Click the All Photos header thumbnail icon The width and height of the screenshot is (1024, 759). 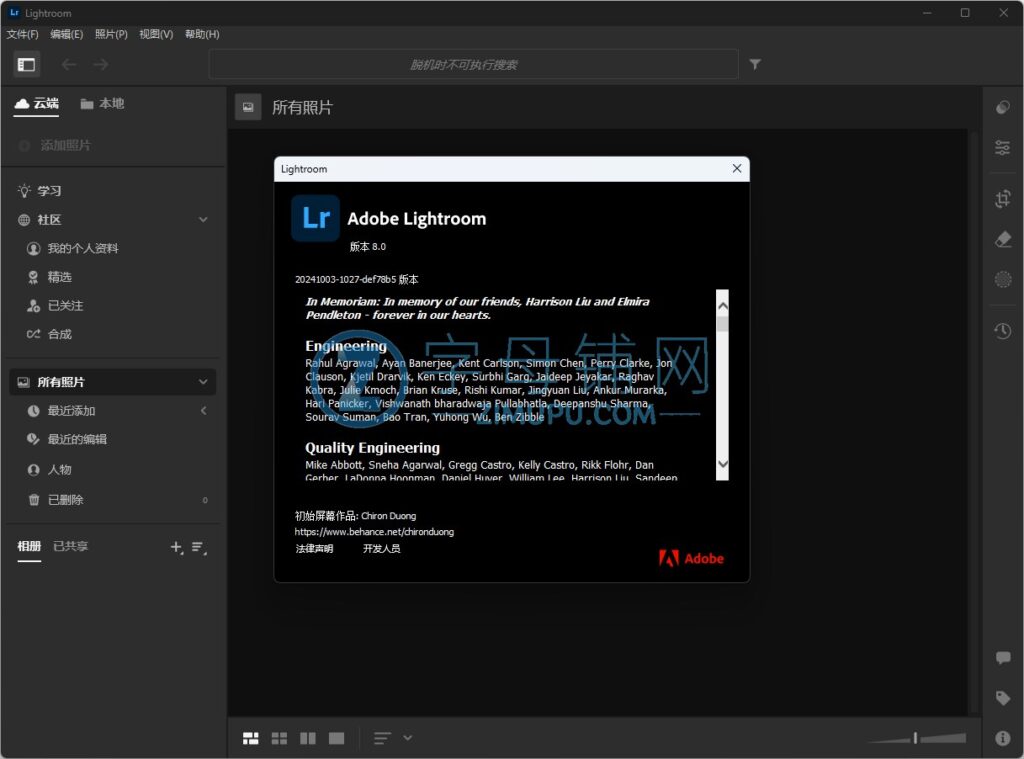click(x=248, y=107)
